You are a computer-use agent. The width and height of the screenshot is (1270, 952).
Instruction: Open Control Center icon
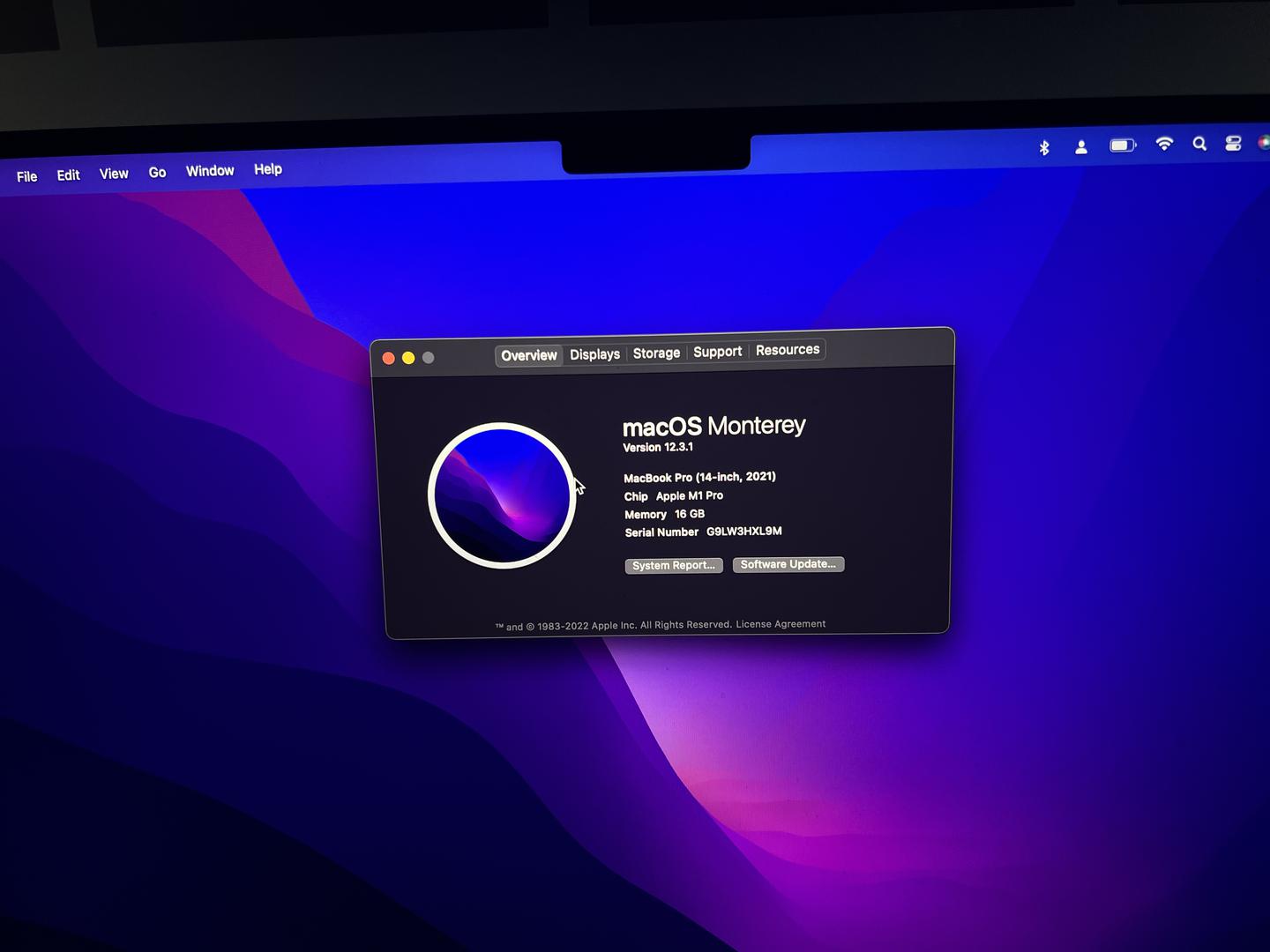1234,143
